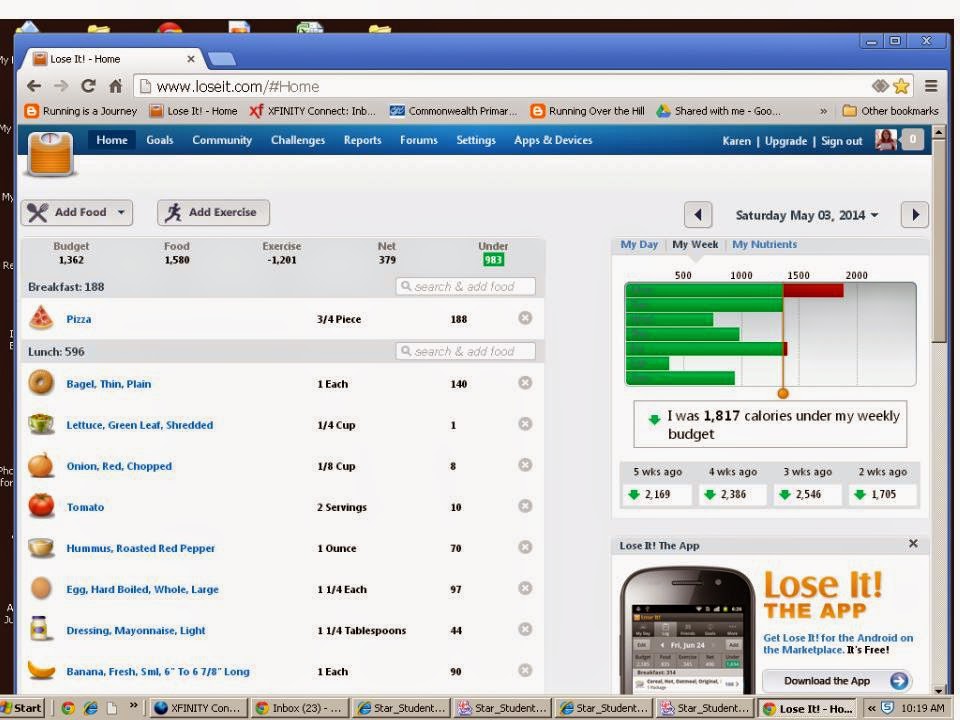Click the lettuce bowl icon
The width and height of the screenshot is (960, 720).
pos(41,424)
